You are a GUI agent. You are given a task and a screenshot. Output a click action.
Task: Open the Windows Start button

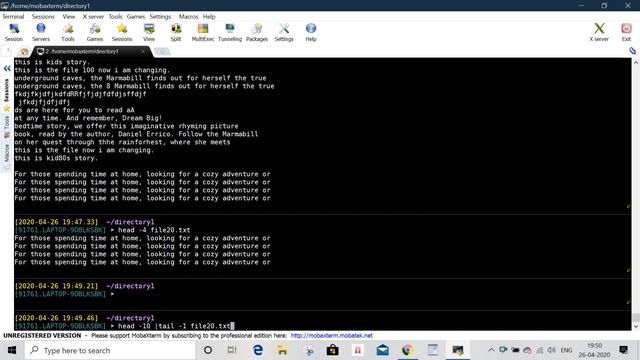point(12,350)
